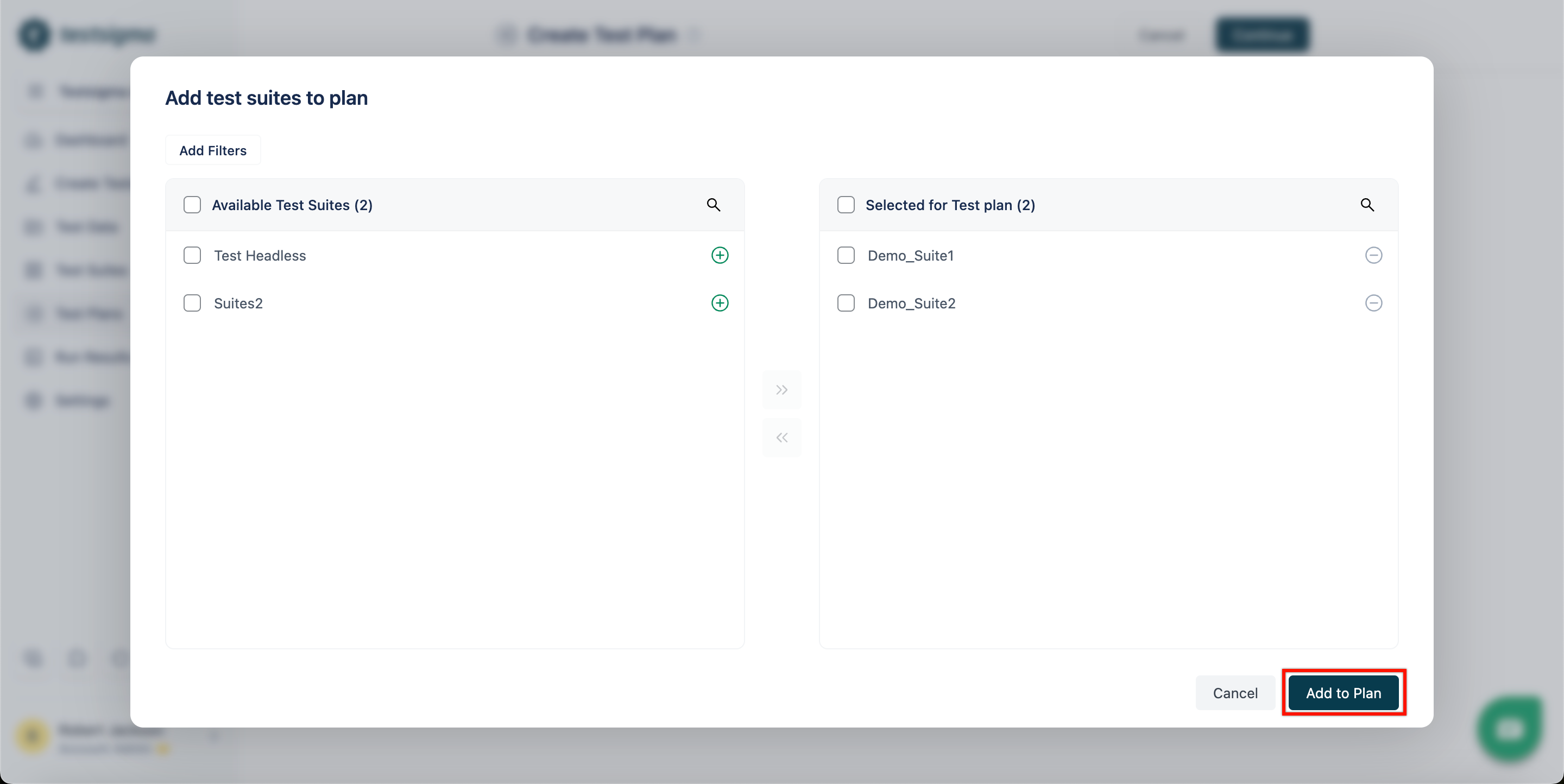Click Add Filters to expand filter options
Image resolution: width=1564 pixels, height=784 pixels.
click(x=213, y=150)
